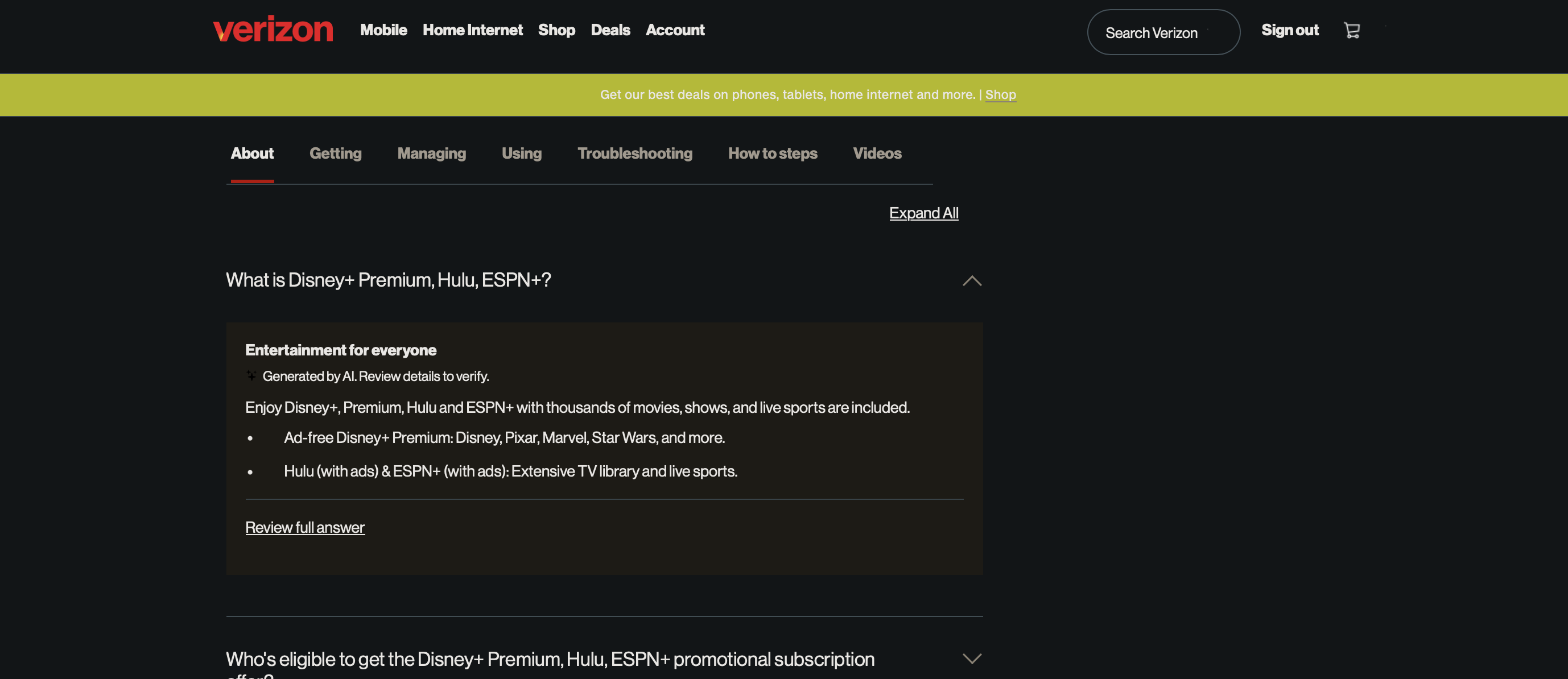
Task: Open the Shop menu in header
Action: [556, 30]
